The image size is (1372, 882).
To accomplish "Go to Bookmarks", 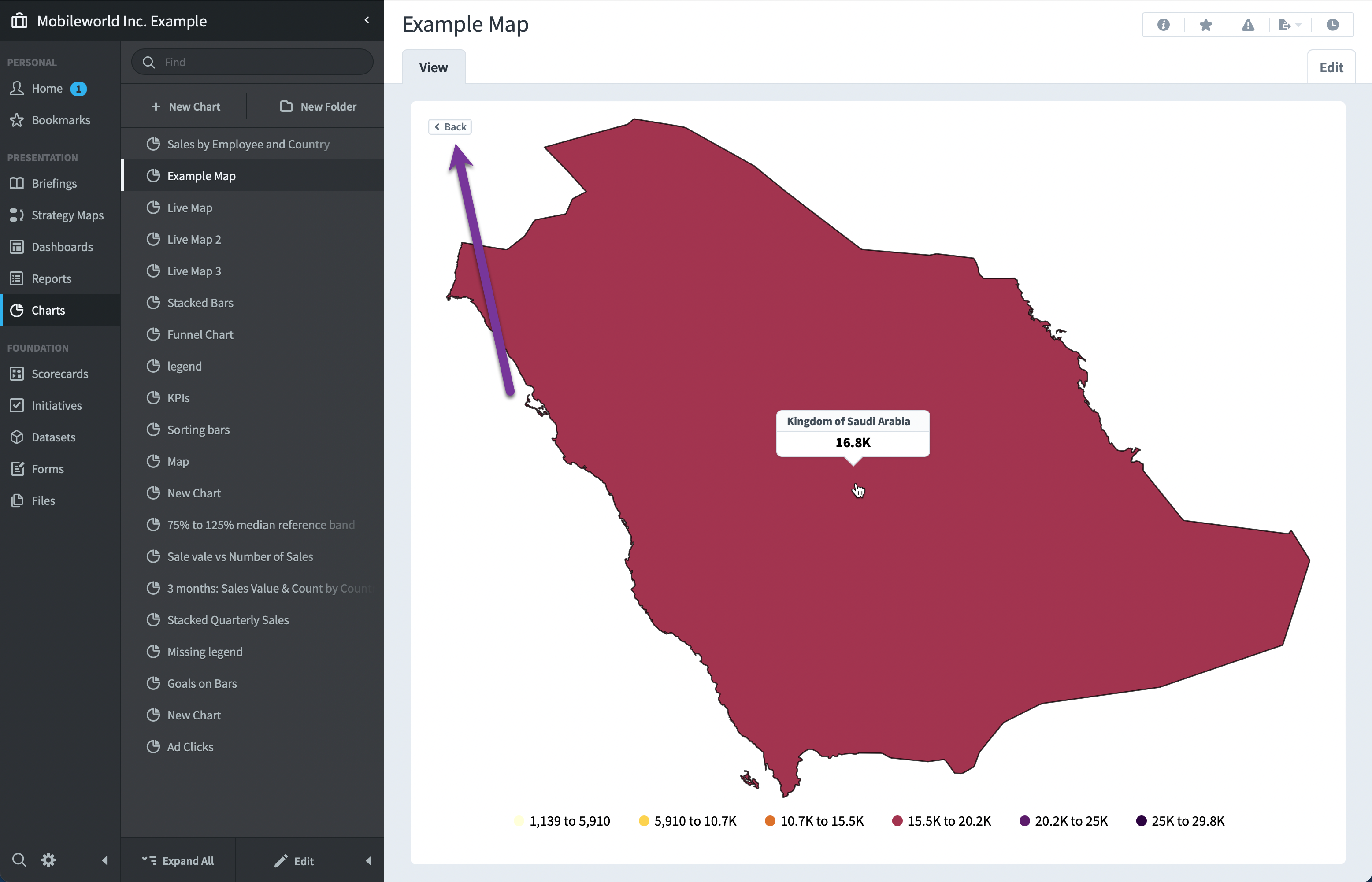I will 61,120.
